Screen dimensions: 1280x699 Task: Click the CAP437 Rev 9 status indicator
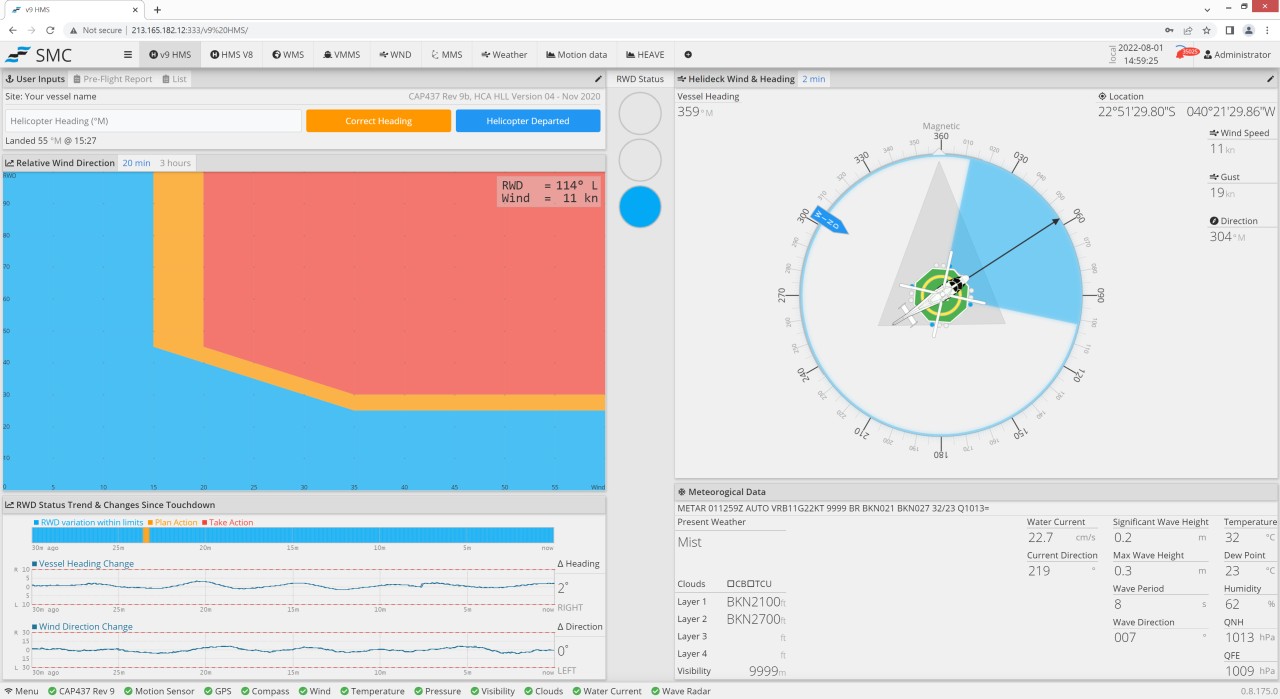point(80,691)
